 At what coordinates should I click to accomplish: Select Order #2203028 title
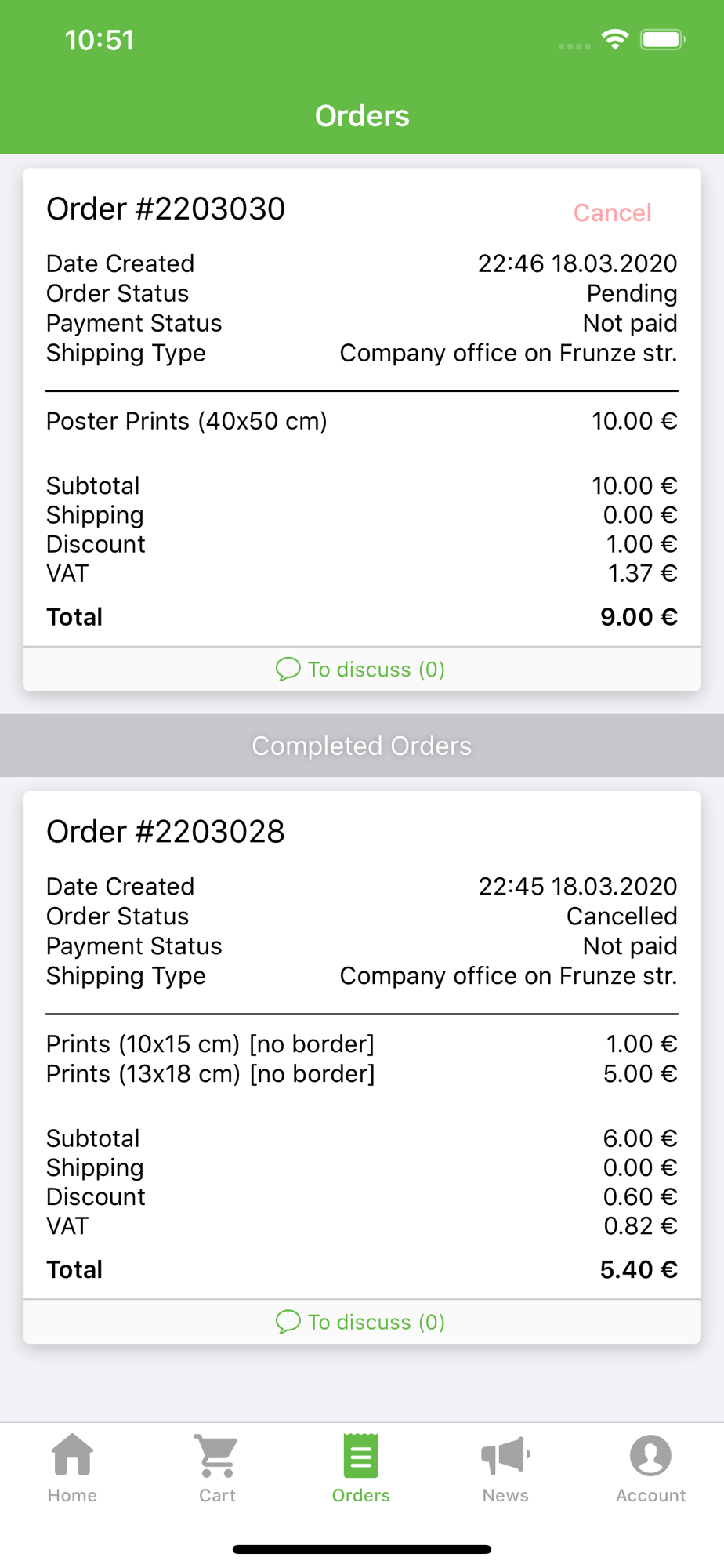[x=165, y=832]
